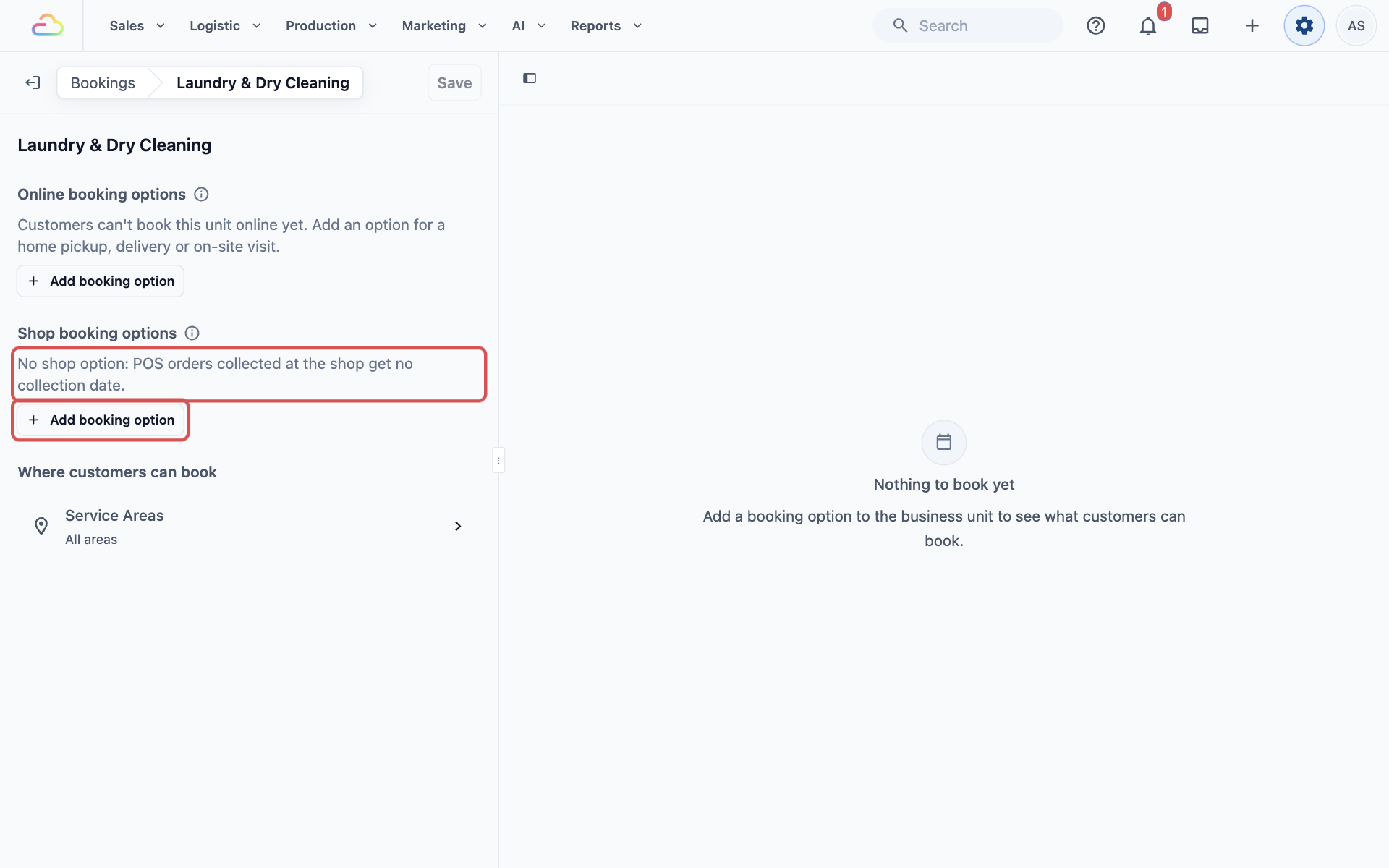
Task: Add booking option under Online booking options
Action: pyautogui.click(x=101, y=281)
